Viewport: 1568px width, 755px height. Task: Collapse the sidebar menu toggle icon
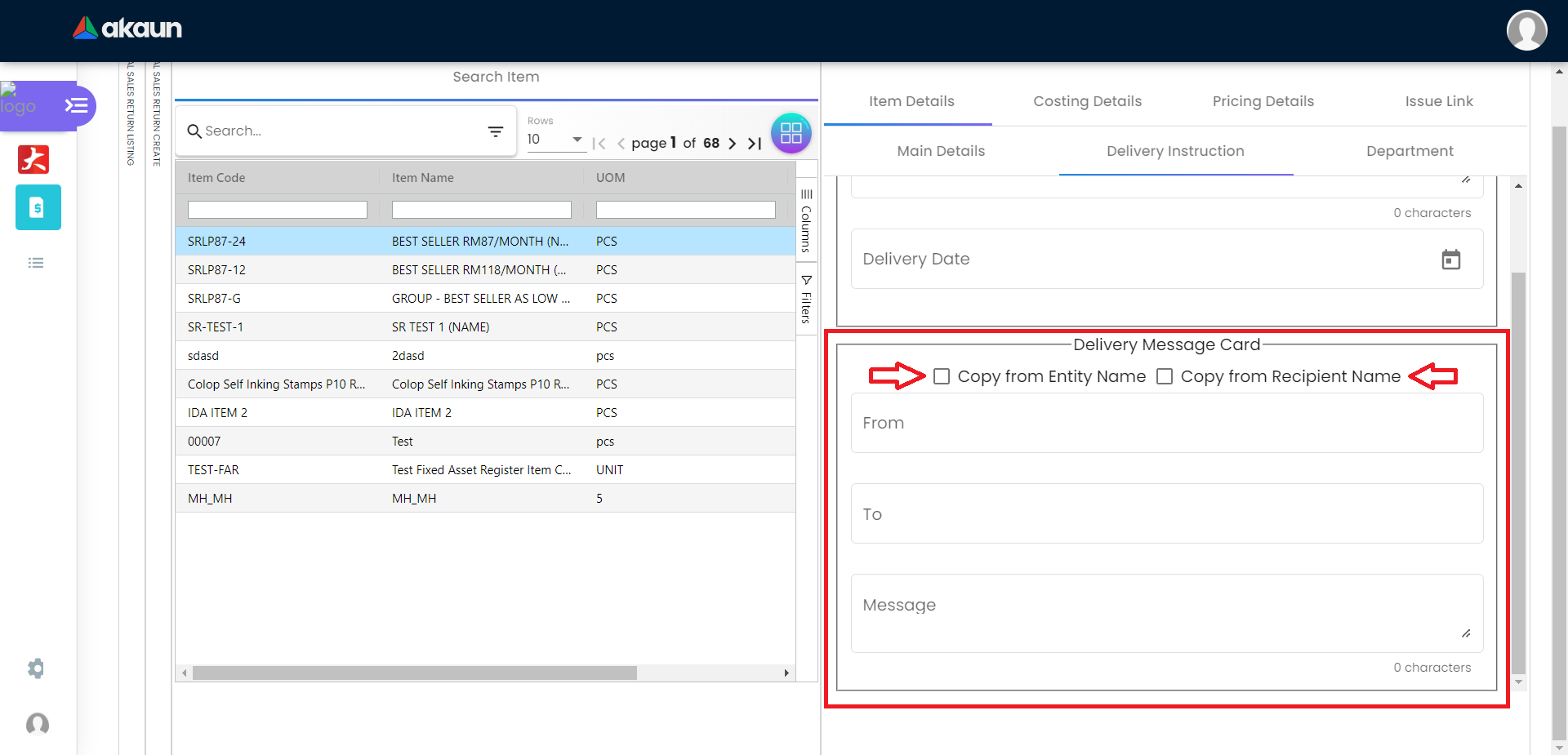[76, 105]
